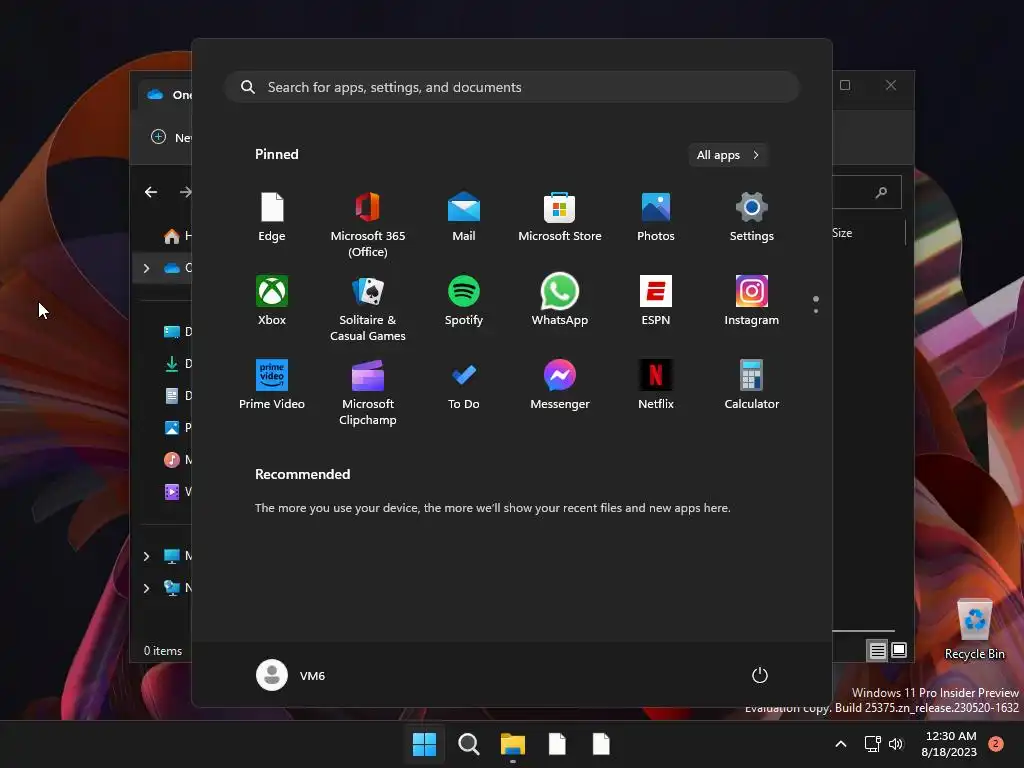Switch File Explorer to large thumbnails view
This screenshot has width=1024, height=768.
tap(899, 650)
